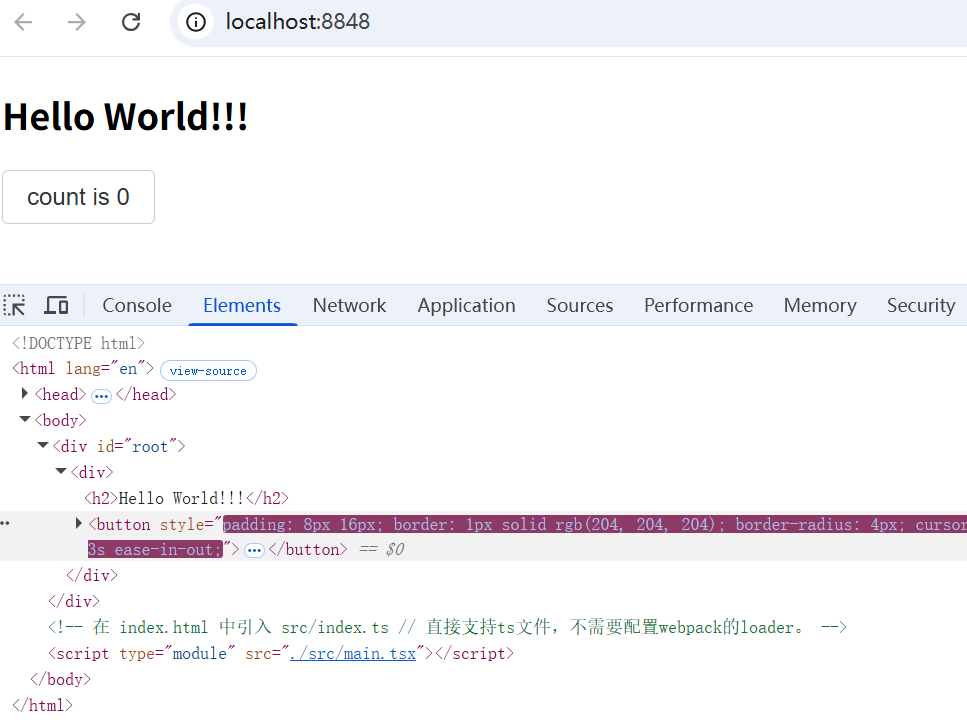Image resolution: width=967 pixels, height=720 pixels.
Task: Collapse the div id="root" node
Action: point(43,445)
